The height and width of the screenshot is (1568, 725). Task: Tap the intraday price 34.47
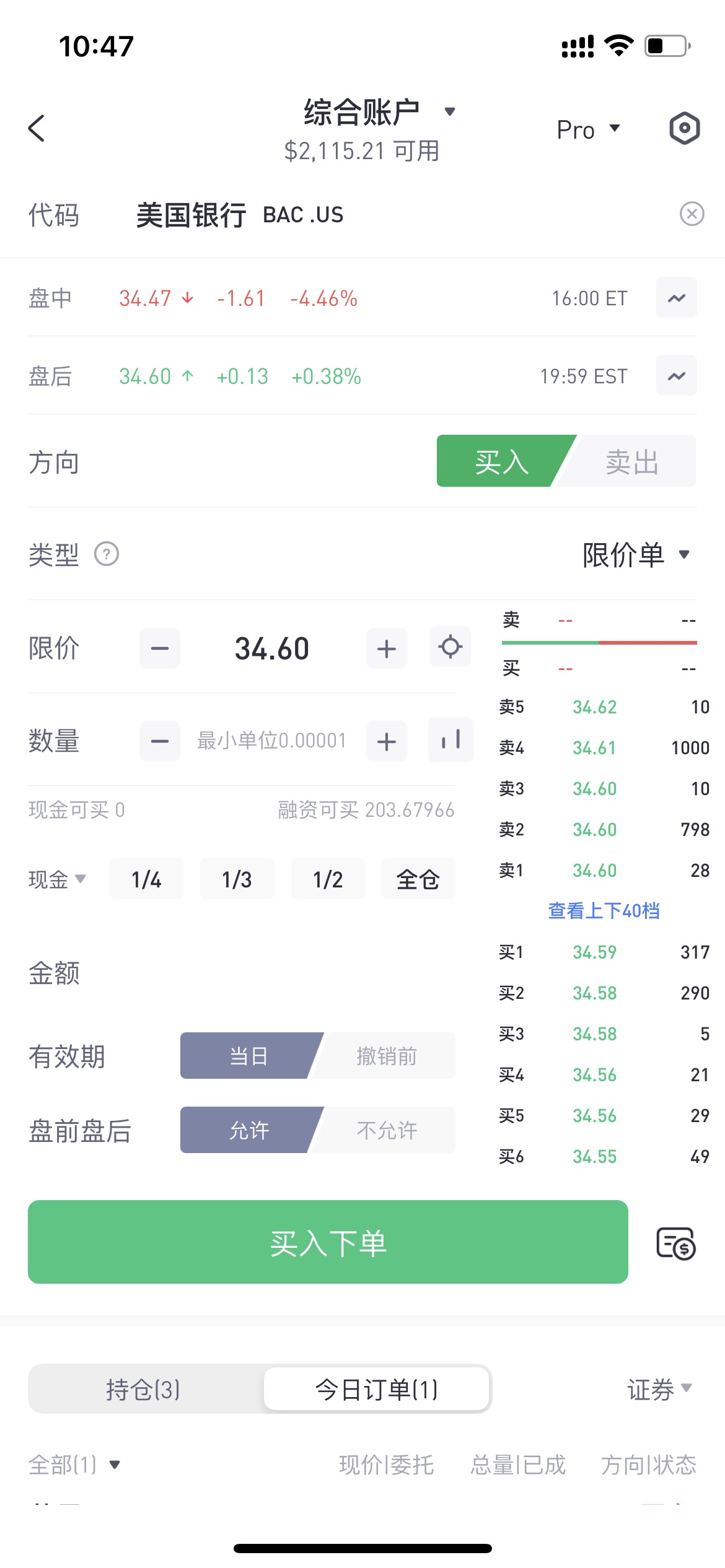(145, 298)
